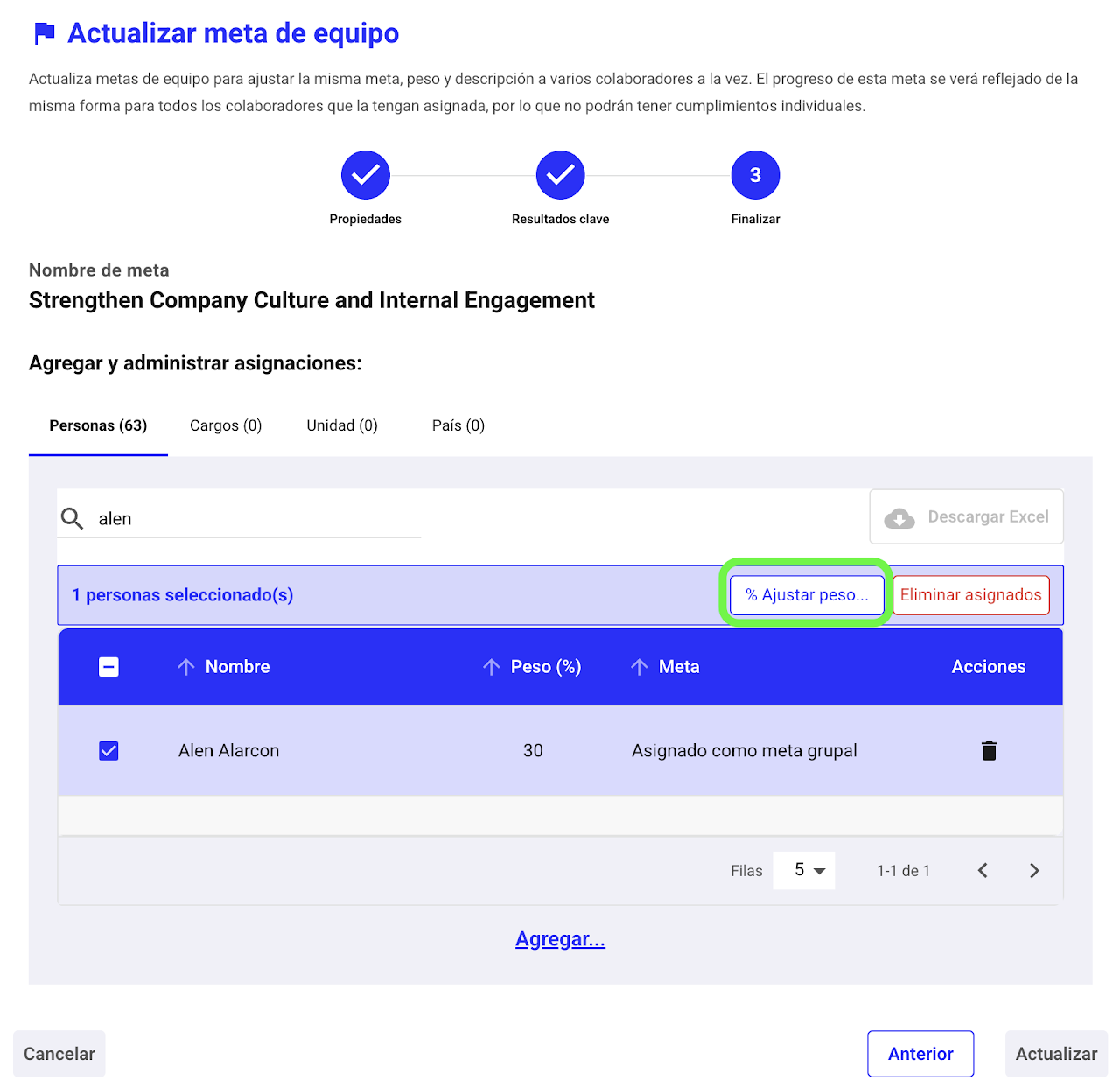Select the País (0) tab
The image size is (1120, 1081).
[458, 425]
